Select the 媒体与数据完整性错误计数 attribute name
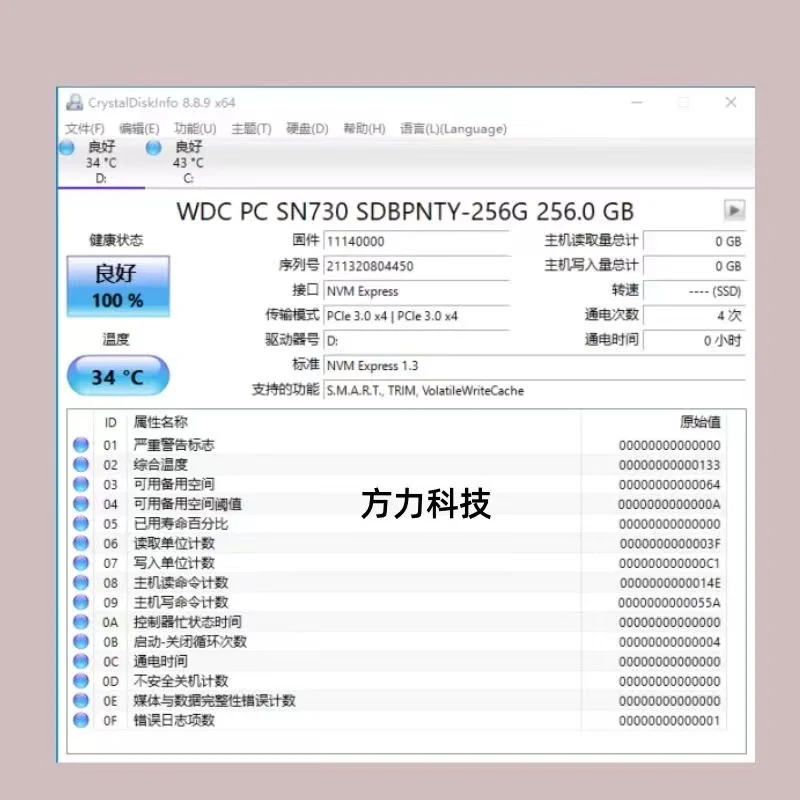The height and width of the screenshot is (800, 800). pyautogui.click(x=214, y=701)
